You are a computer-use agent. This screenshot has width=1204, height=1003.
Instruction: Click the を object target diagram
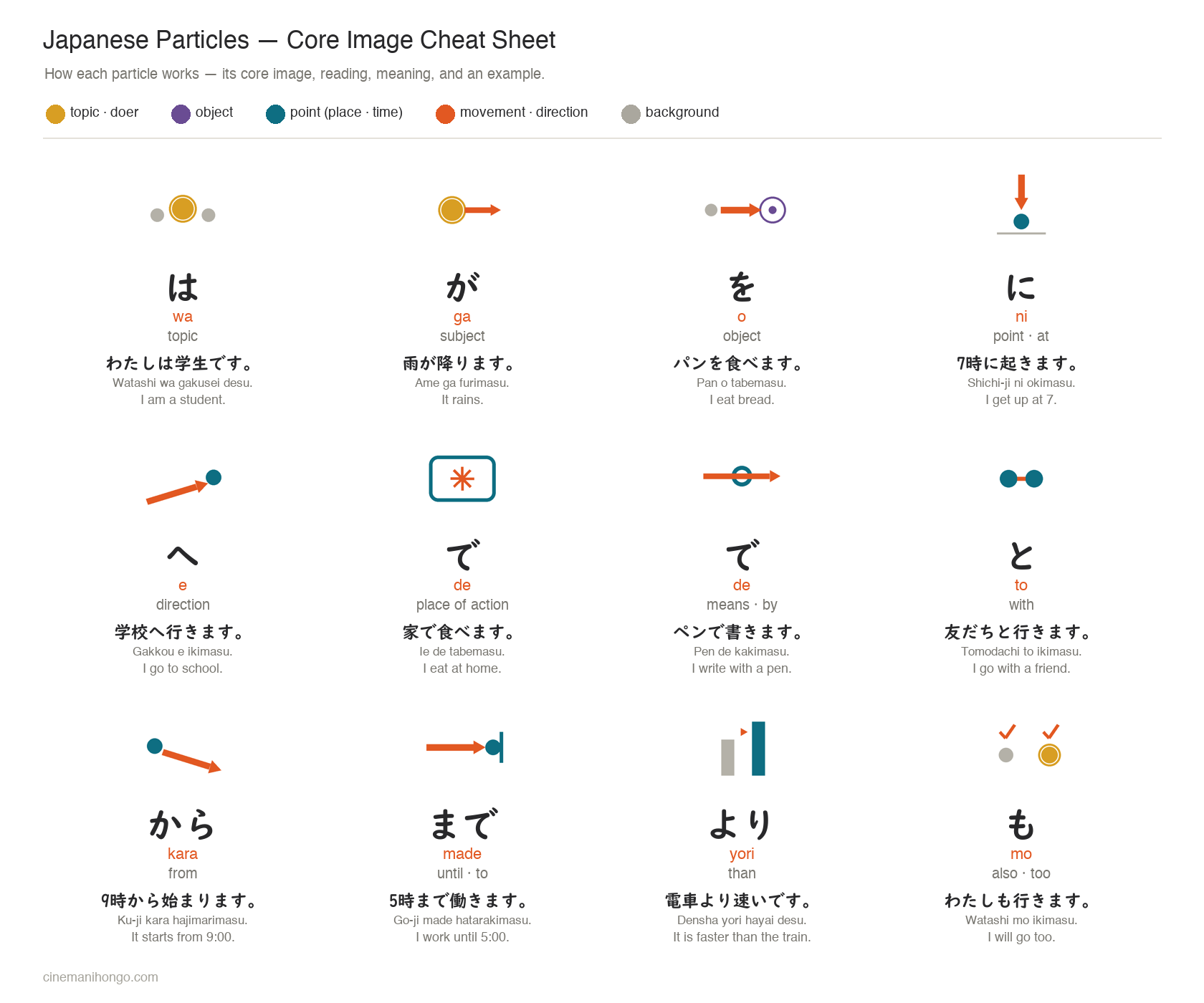pos(745,210)
